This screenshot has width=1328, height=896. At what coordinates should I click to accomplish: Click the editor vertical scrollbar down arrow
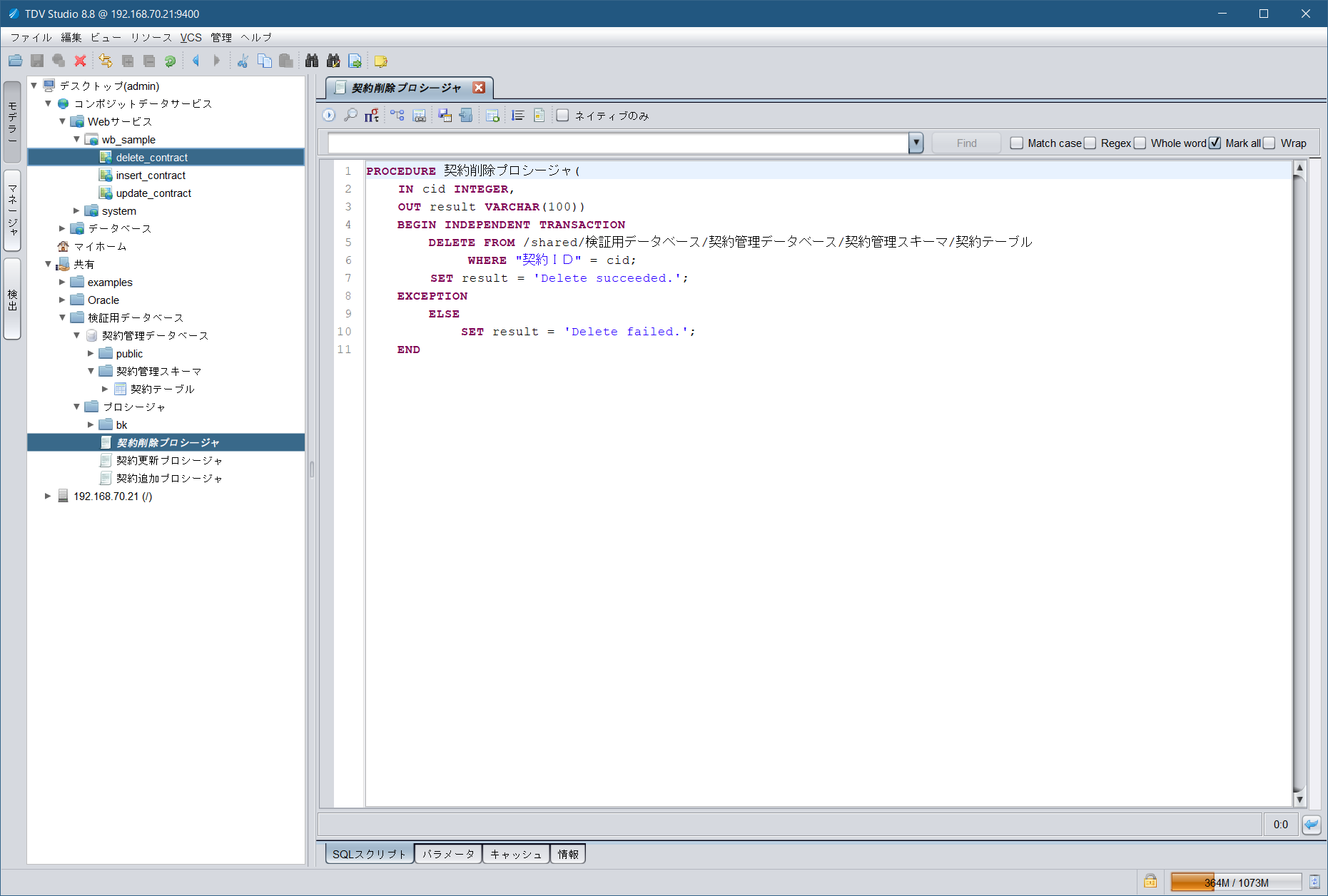1299,800
